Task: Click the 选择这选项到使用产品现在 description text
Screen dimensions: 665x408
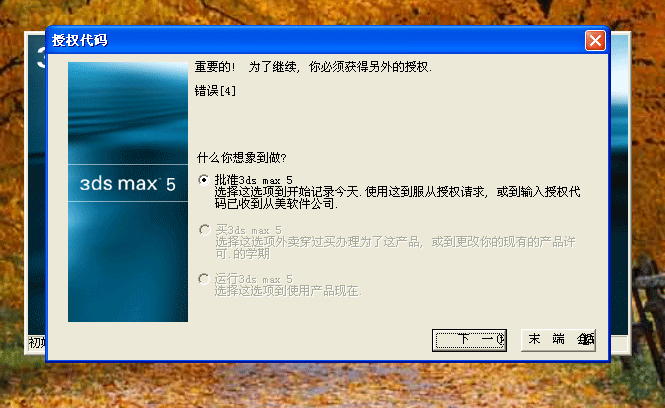Action: 288,291
